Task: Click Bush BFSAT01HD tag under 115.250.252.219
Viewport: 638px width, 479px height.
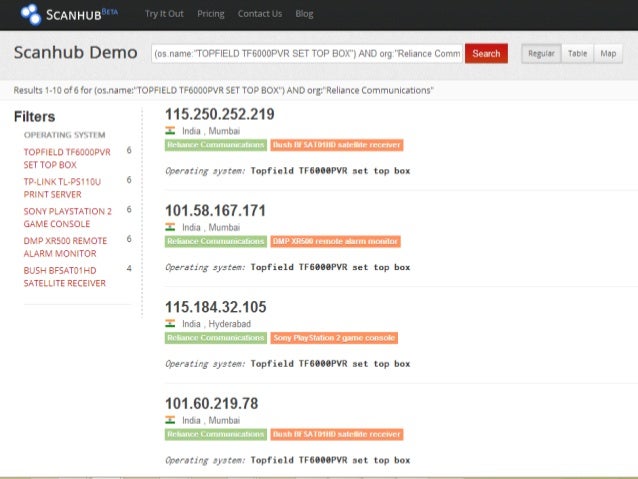Action: point(337,145)
